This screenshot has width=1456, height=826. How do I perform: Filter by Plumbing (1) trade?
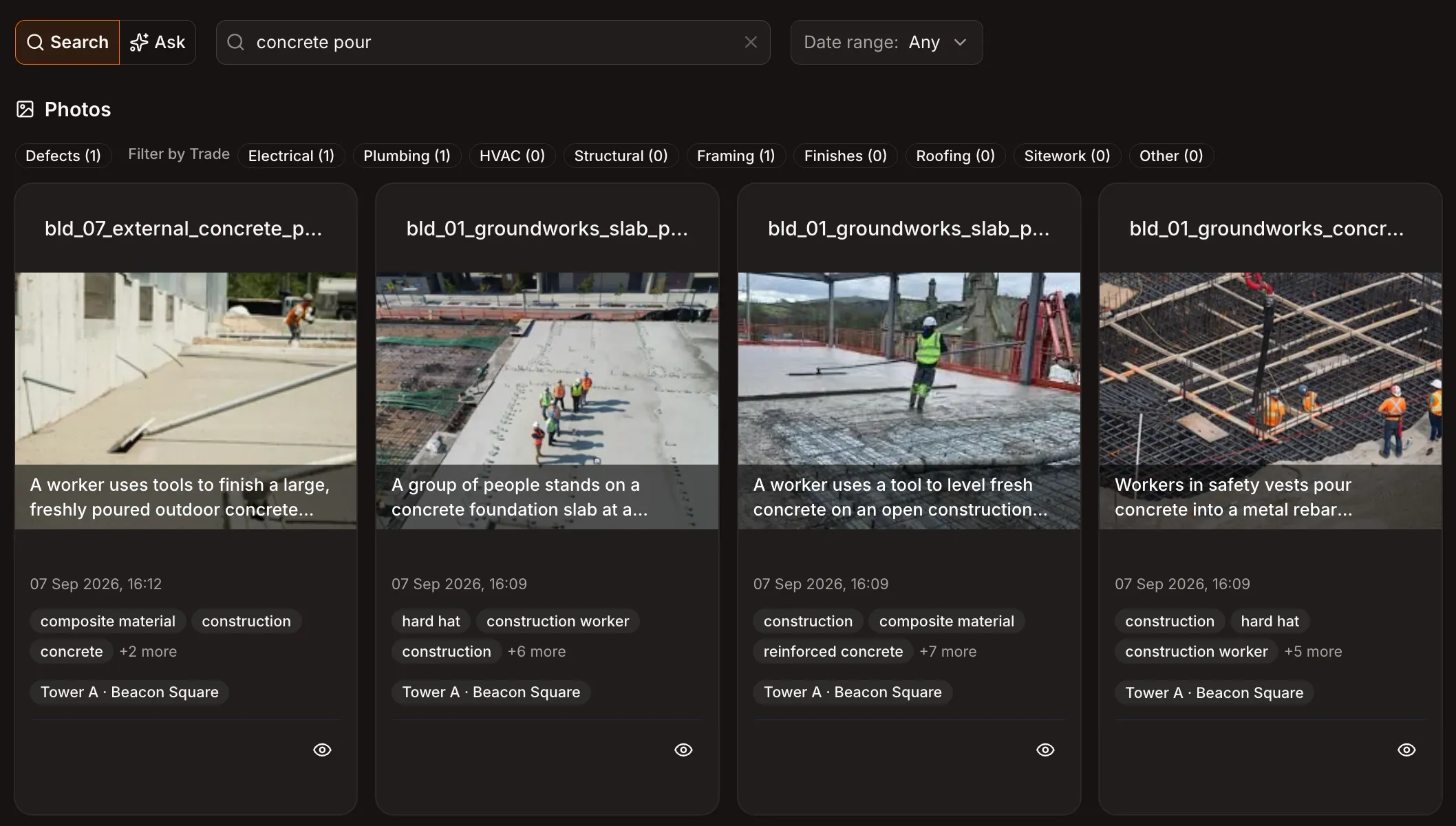[x=407, y=156]
